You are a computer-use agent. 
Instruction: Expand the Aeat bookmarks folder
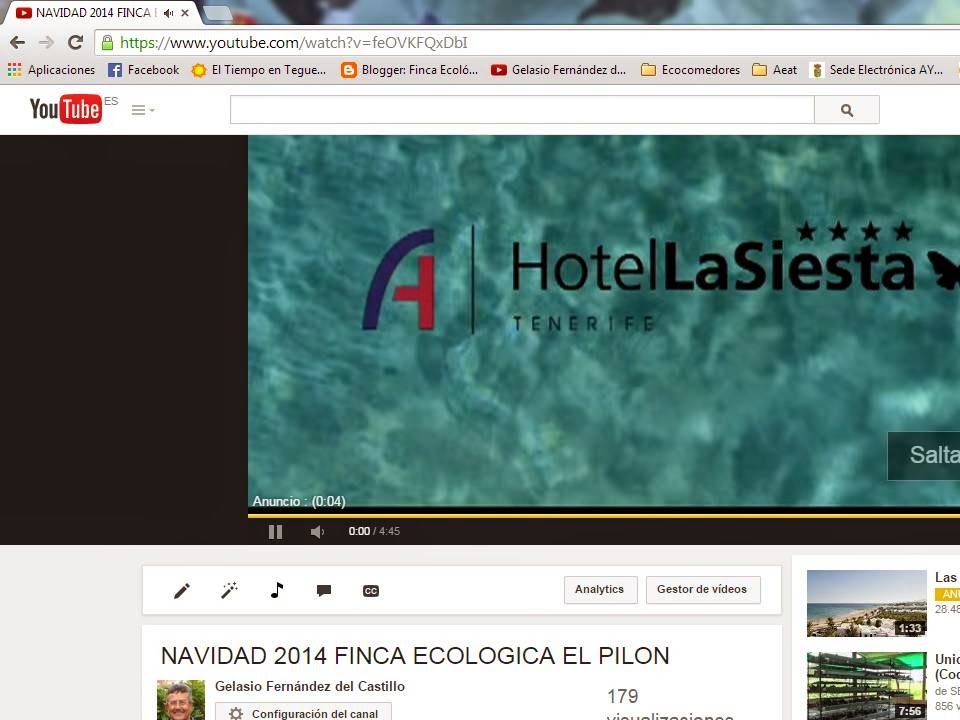click(774, 70)
